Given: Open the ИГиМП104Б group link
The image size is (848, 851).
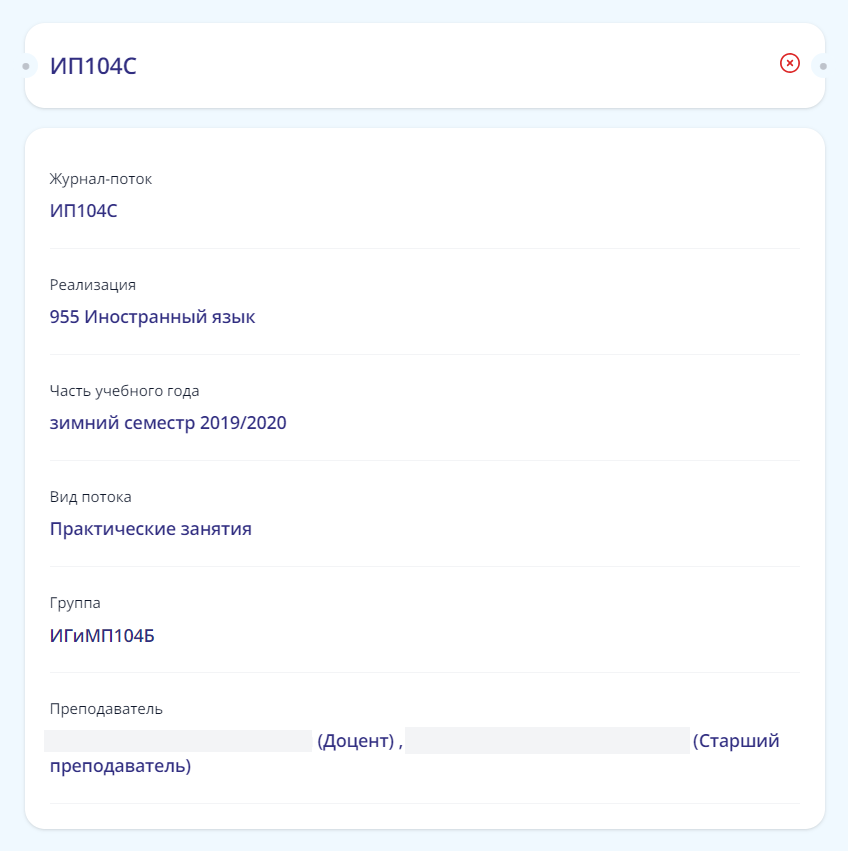Looking at the screenshot, I should pos(102,635).
